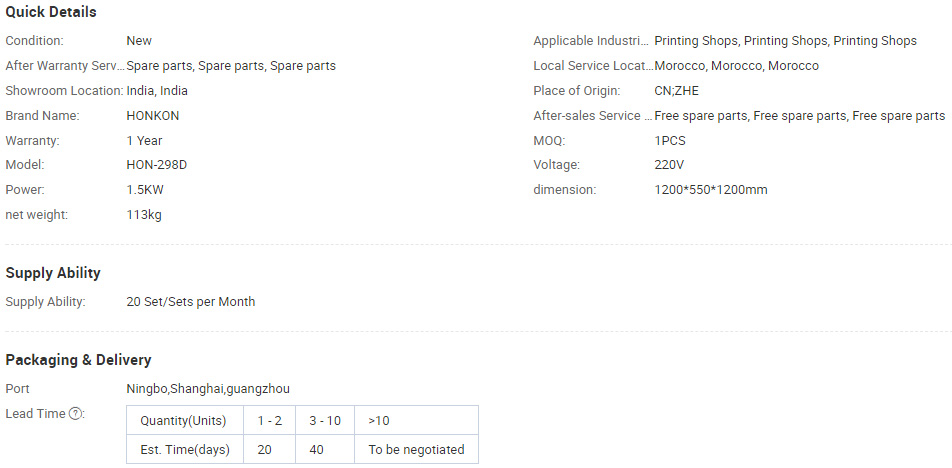
Task: Click the 1-2 quantity column cell
Action: click(270, 421)
